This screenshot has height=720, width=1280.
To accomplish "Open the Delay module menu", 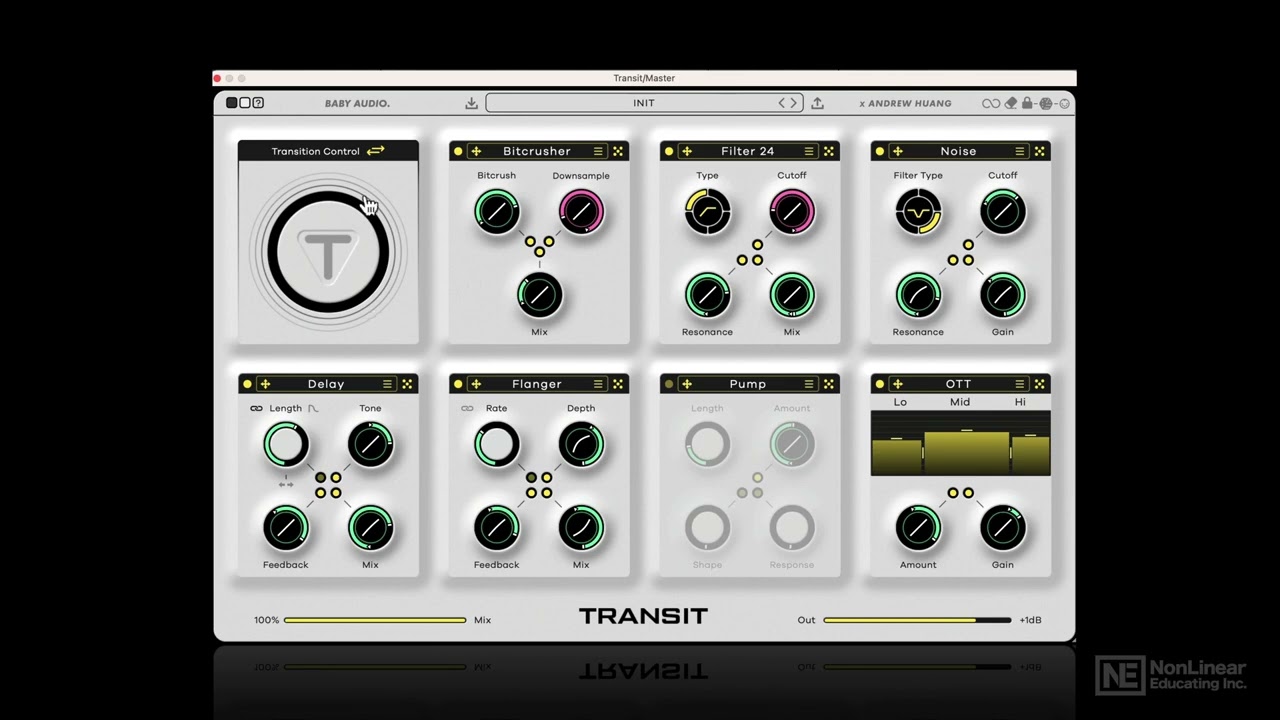I will 387,384.
